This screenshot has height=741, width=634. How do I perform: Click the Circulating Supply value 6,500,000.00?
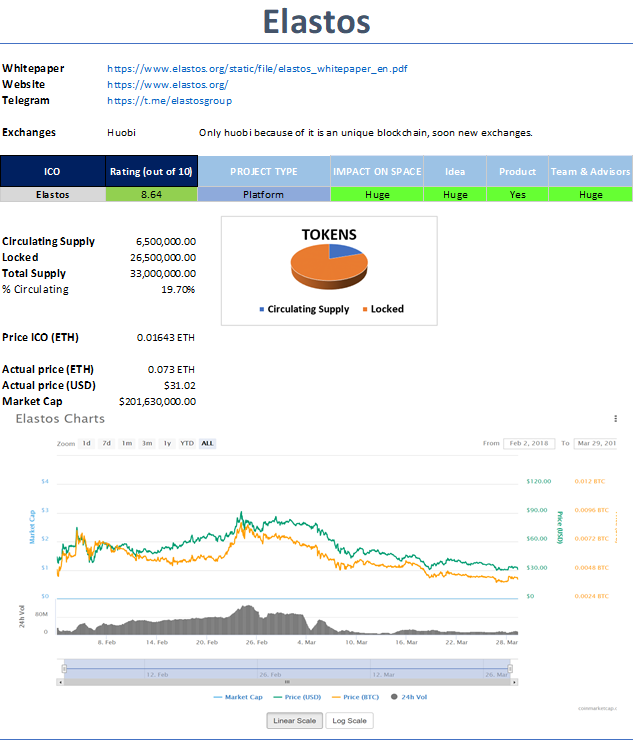pyautogui.click(x=166, y=242)
